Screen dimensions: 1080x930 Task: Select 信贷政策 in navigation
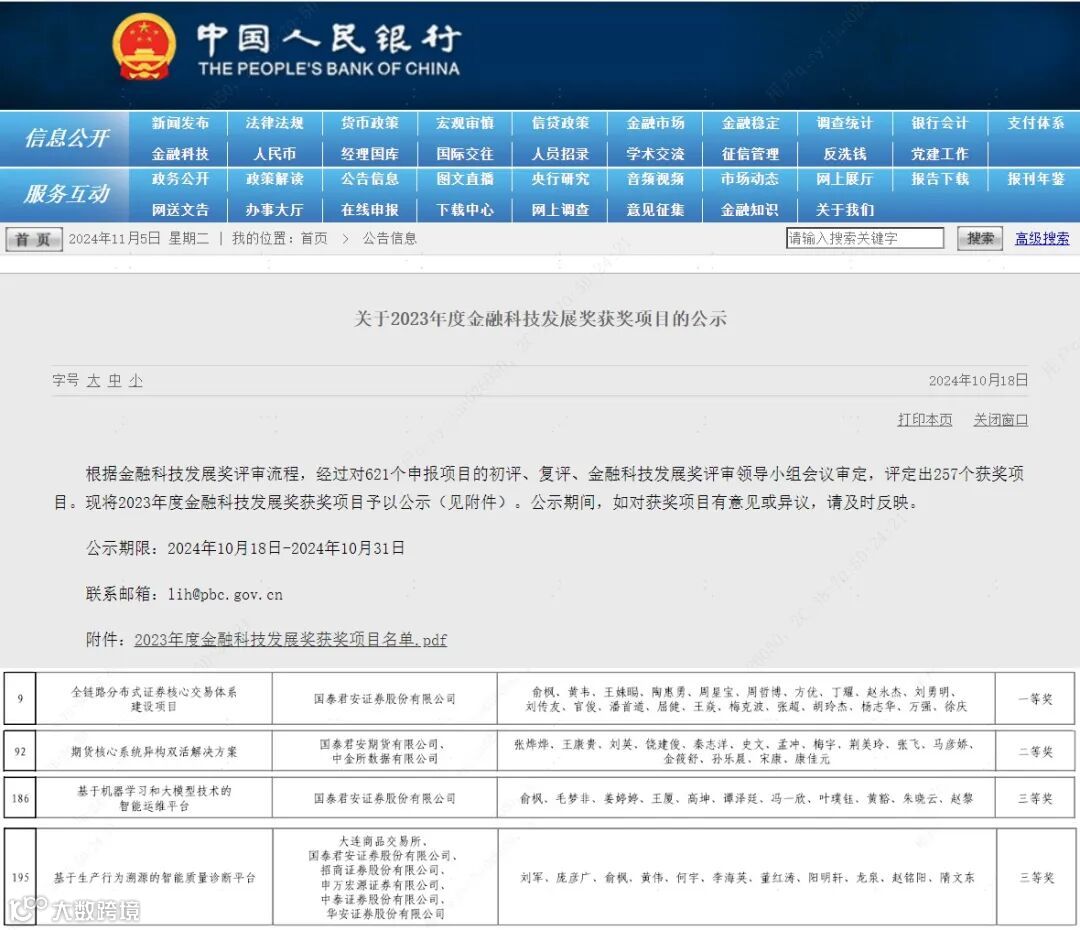560,123
